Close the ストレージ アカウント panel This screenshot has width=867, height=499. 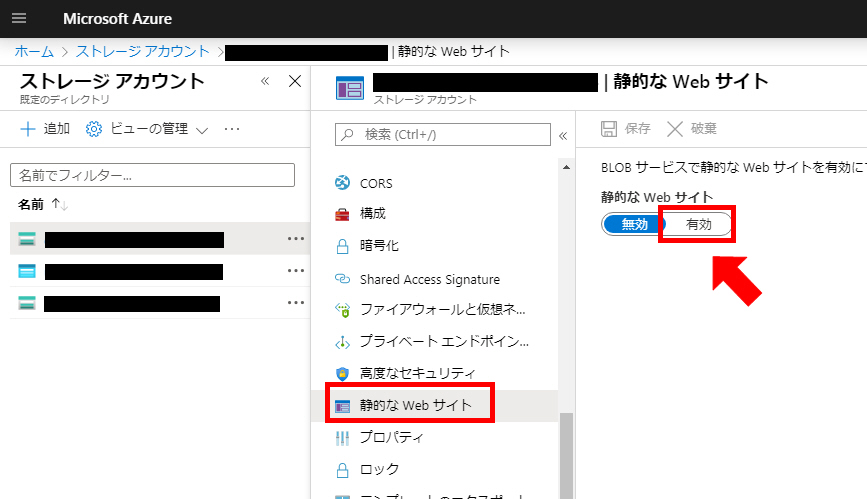click(295, 81)
